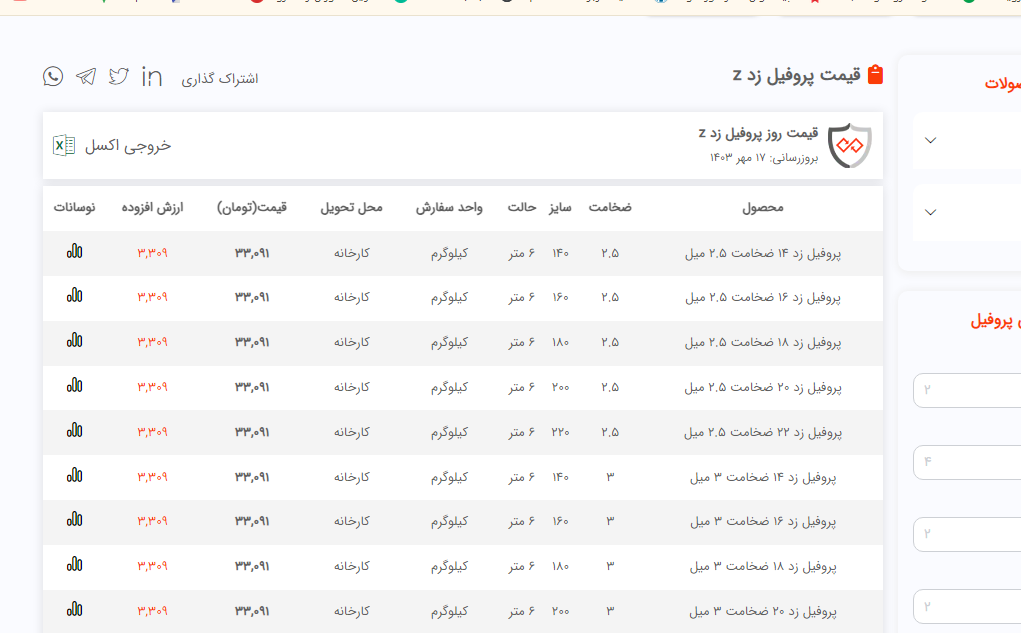Open product پروفیل زد ۱۶ ضخامت ۲.۵ میل
The width and height of the screenshot is (1021, 633).
pyautogui.click(x=762, y=297)
